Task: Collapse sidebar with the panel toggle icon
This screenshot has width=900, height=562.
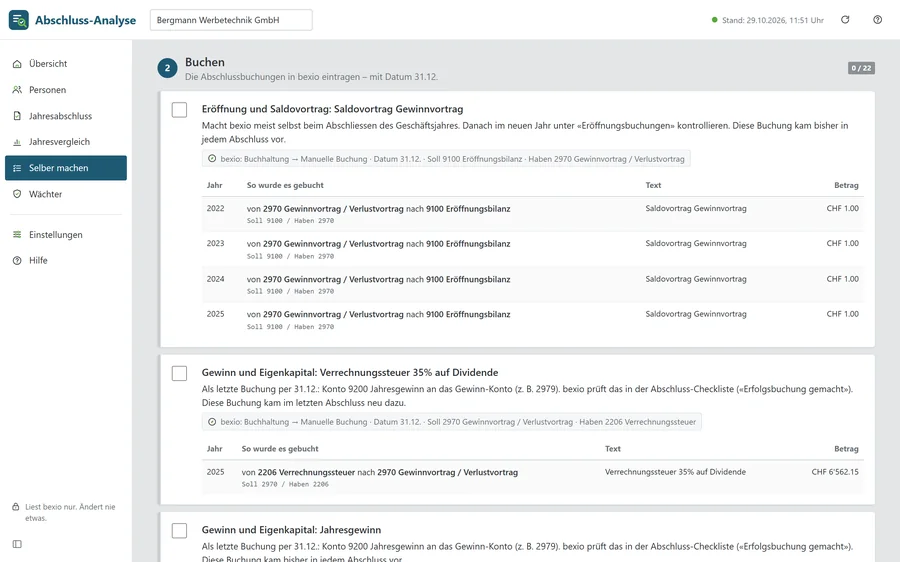Action: point(17,544)
